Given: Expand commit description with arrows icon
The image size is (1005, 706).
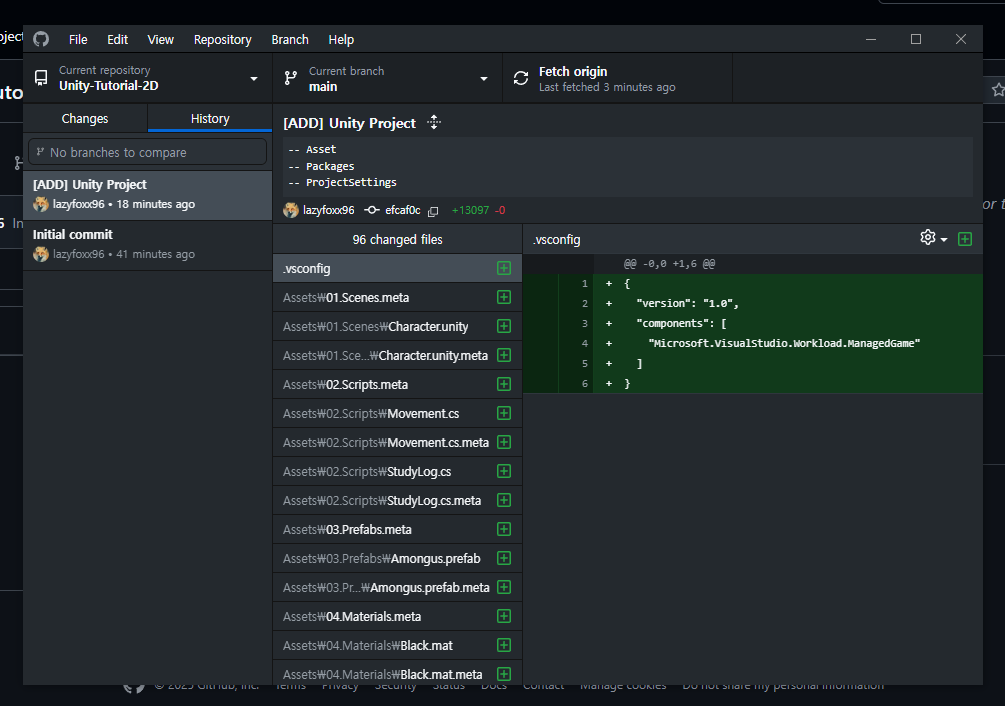Looking at the screenshot, I should [x=434, y=122].
